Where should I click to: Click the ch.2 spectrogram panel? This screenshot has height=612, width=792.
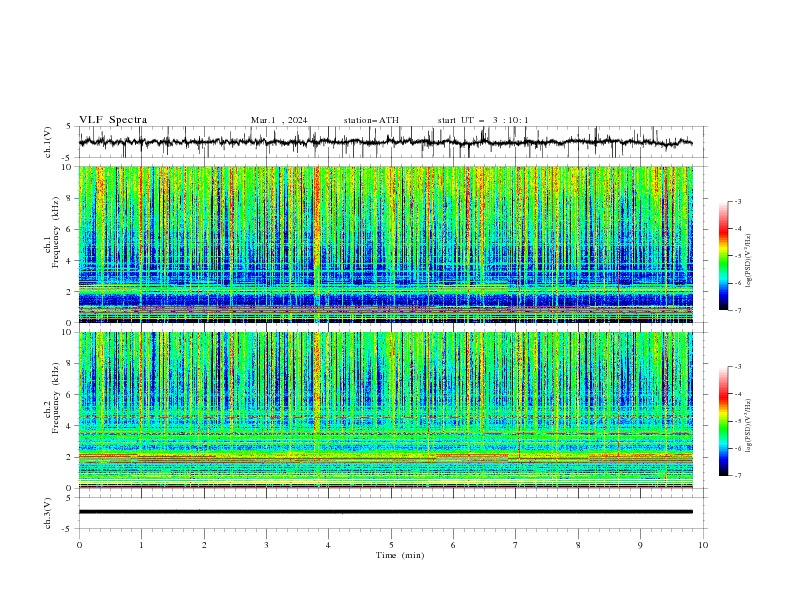click(x=386, y=410)
